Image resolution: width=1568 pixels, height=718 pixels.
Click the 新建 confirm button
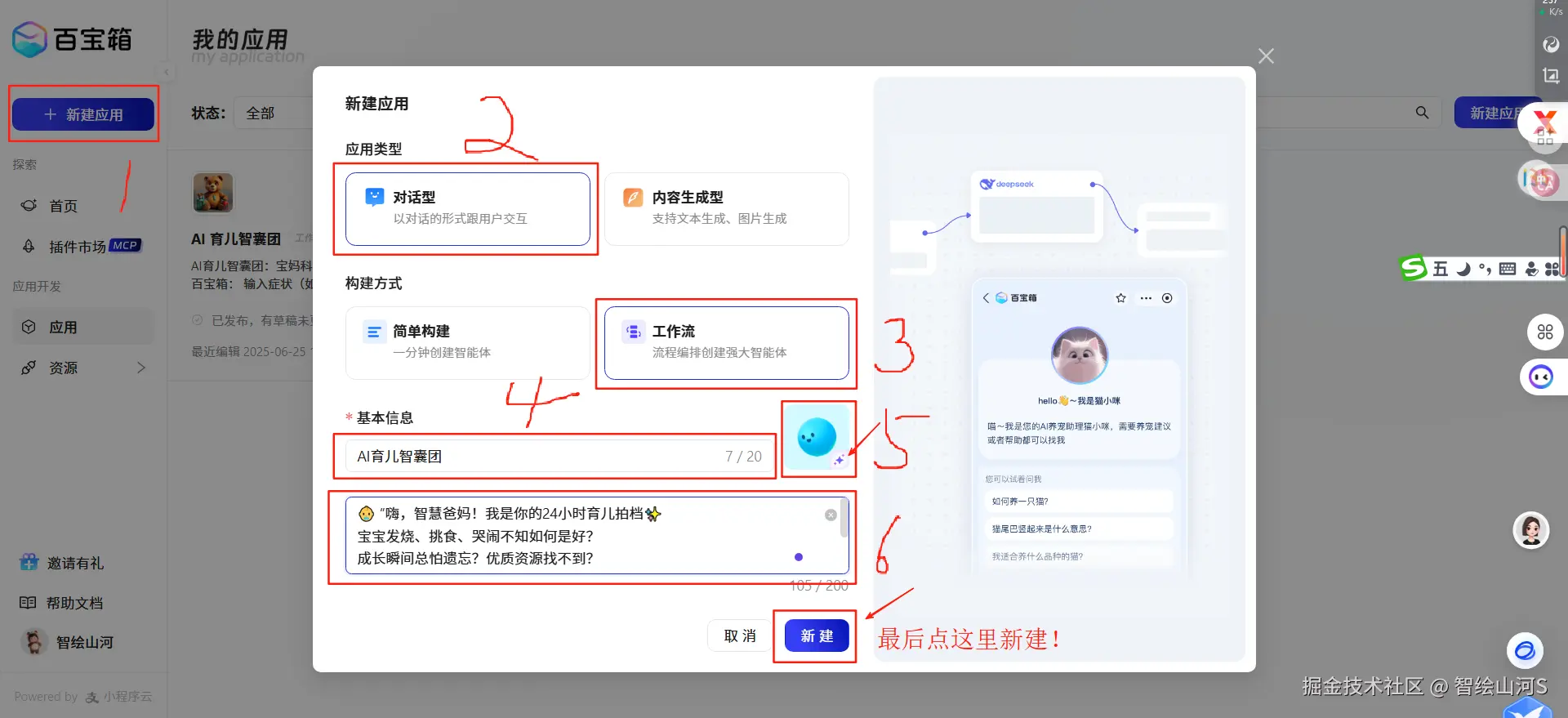pos(817,635)
